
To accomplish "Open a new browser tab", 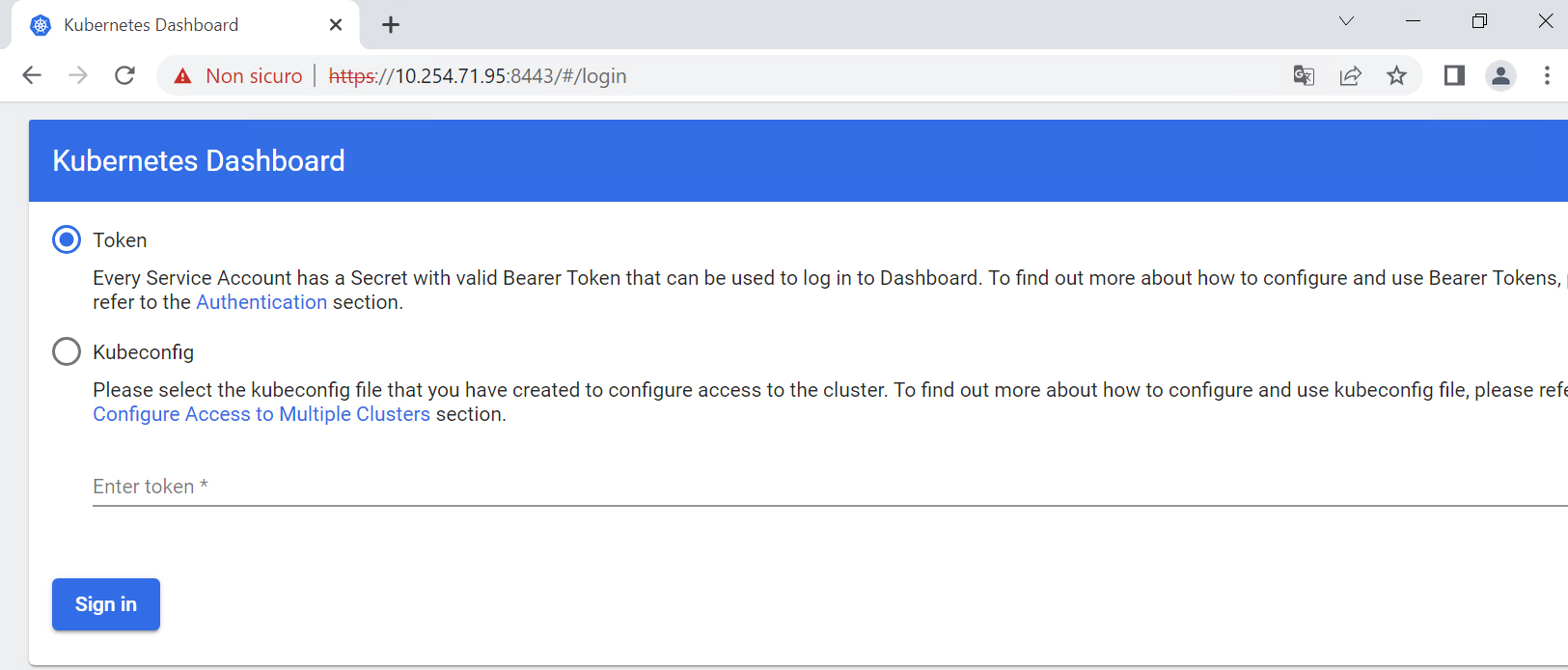I will click(391, 25).
